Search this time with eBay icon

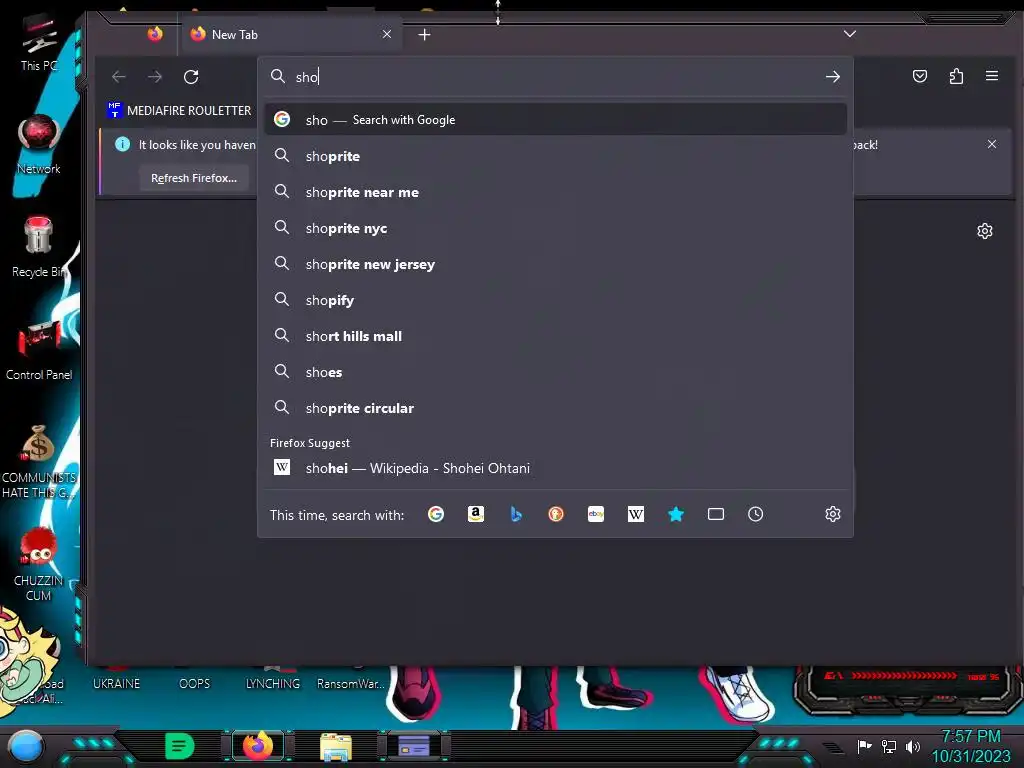pyautogui.click(x=596, y=515)
